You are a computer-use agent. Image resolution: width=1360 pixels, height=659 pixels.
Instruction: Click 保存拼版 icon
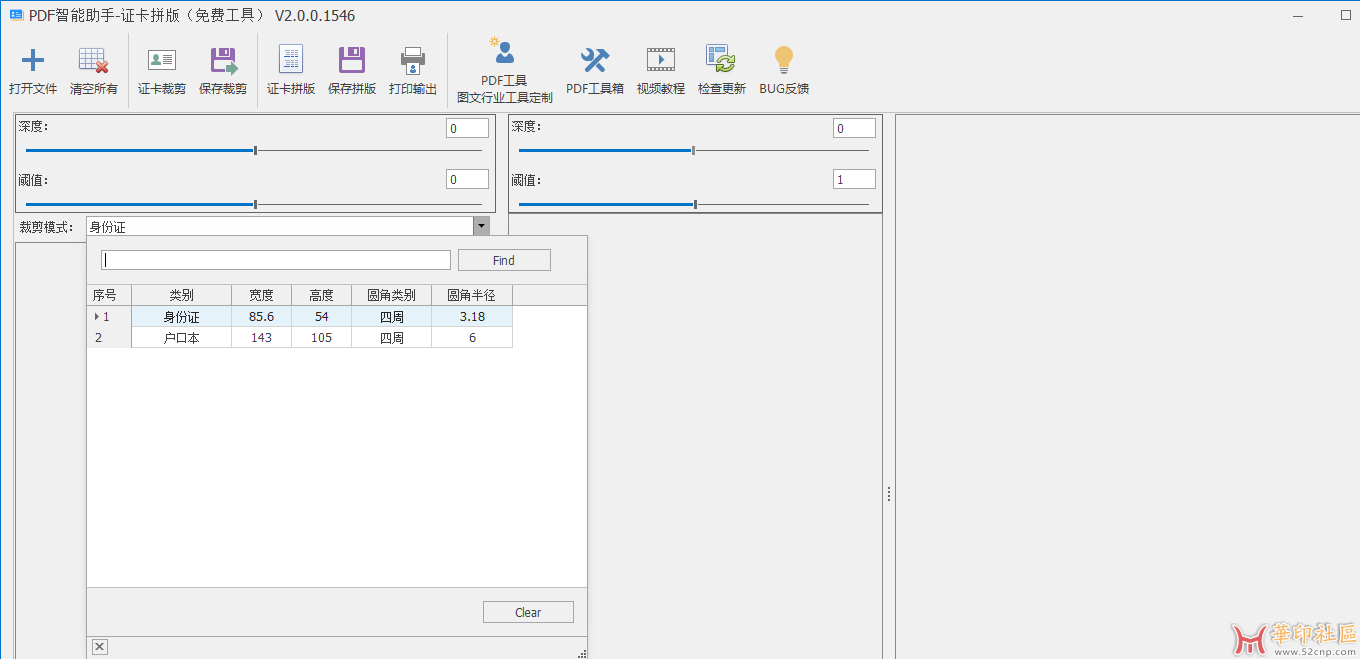tap(352, 60)
